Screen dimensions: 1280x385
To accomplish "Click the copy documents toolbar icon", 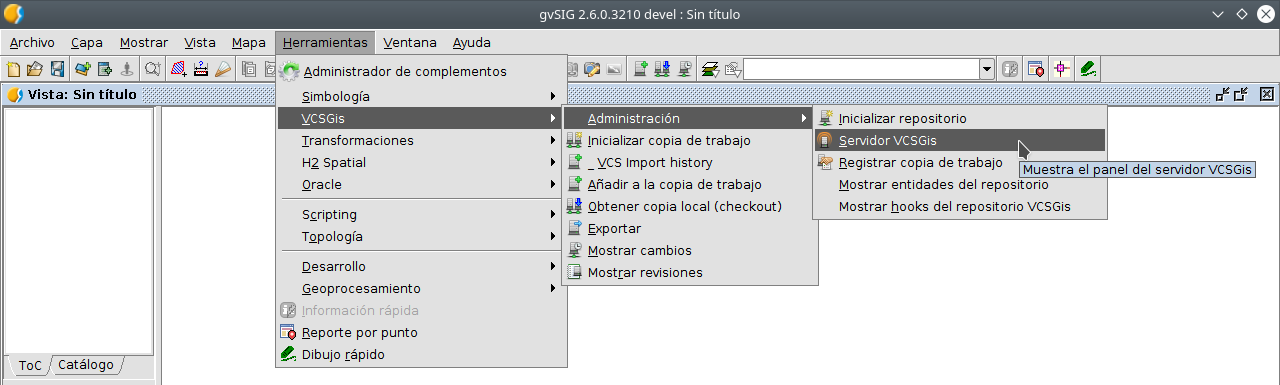I will [250, 69].
